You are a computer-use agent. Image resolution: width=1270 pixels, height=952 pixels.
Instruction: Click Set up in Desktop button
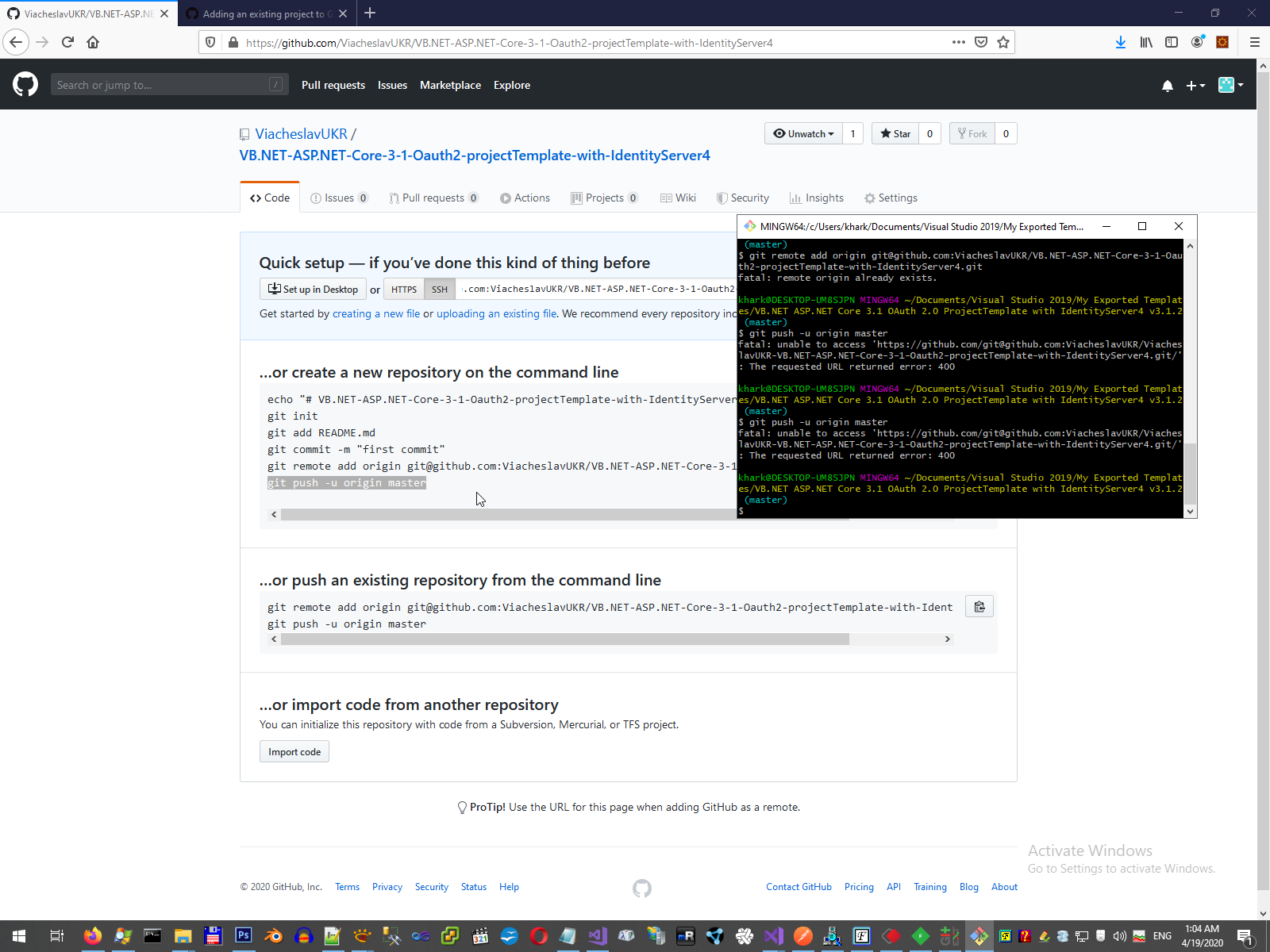(x=313, y=290)
